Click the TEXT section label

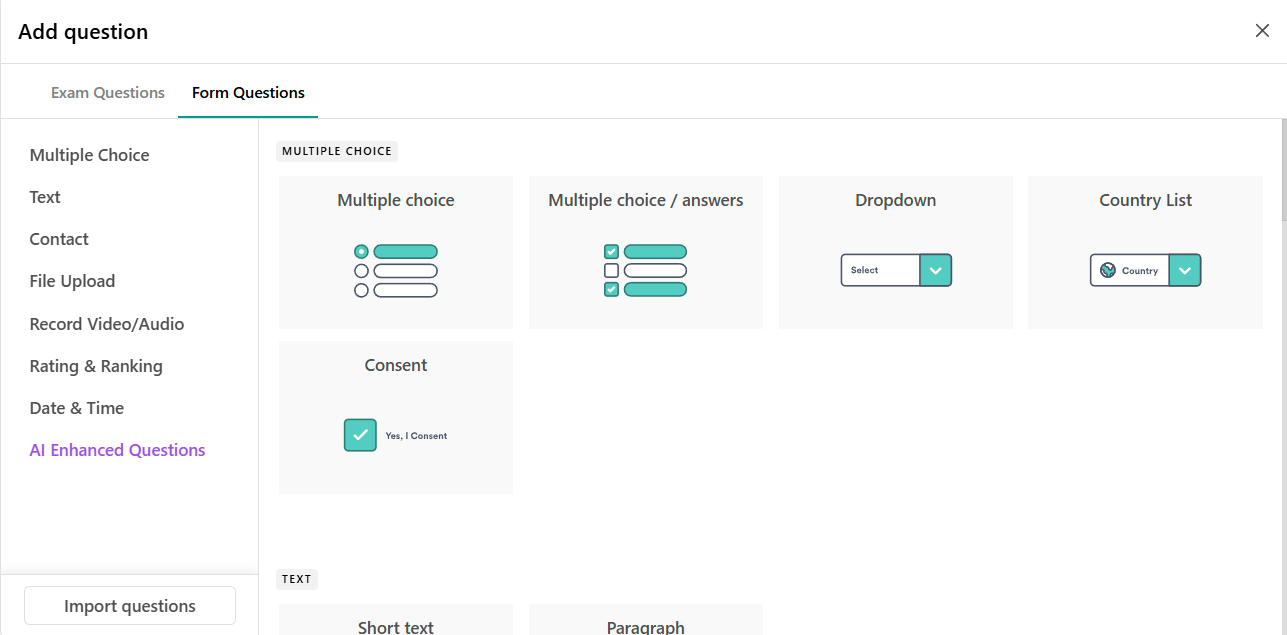pyautogui.click(x=297, y=578)
